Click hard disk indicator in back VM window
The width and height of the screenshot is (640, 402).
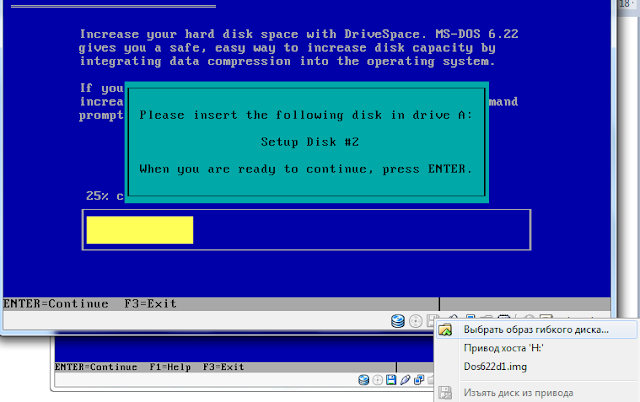coord(363,380)
